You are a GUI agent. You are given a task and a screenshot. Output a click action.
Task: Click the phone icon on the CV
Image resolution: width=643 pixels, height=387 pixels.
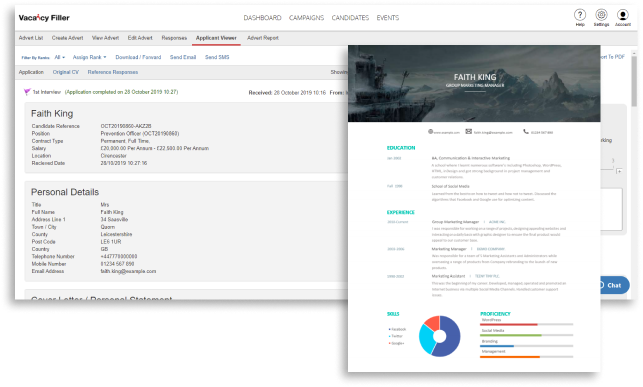[526, 132]
